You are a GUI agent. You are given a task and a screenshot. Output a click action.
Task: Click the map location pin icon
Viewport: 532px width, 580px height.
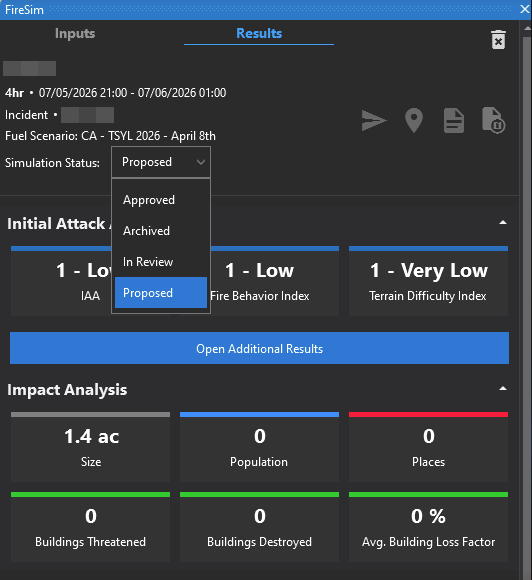414,120
